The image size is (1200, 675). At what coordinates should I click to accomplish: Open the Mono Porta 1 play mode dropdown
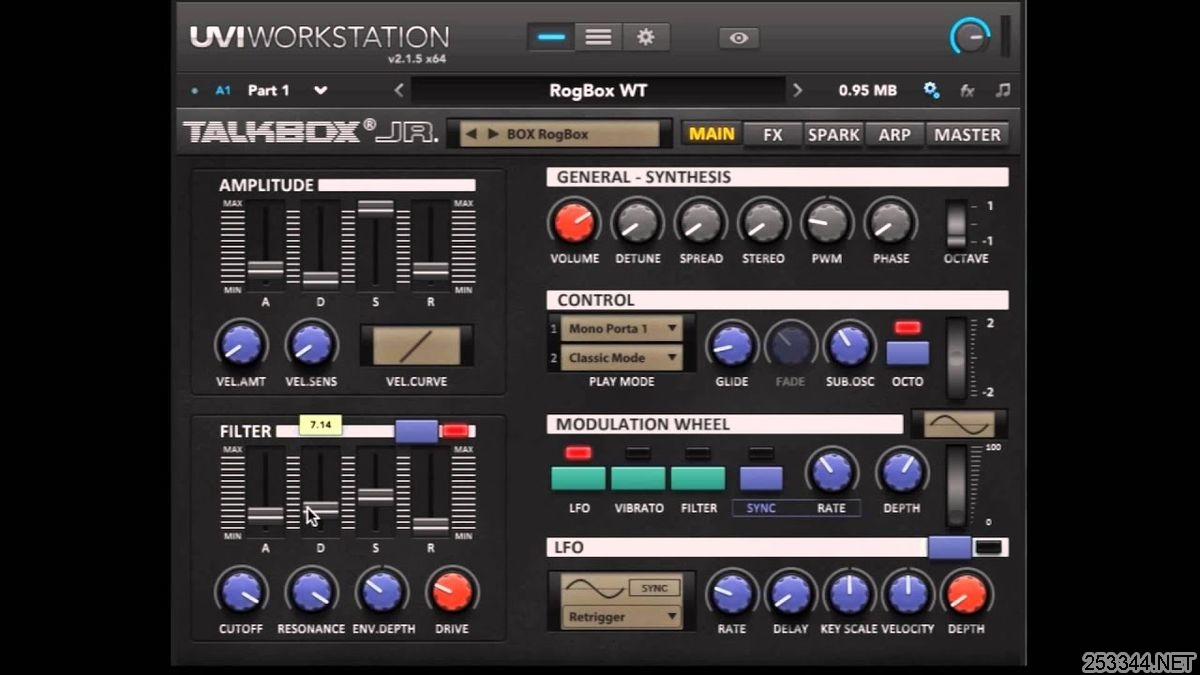click(x=621, y=328)
